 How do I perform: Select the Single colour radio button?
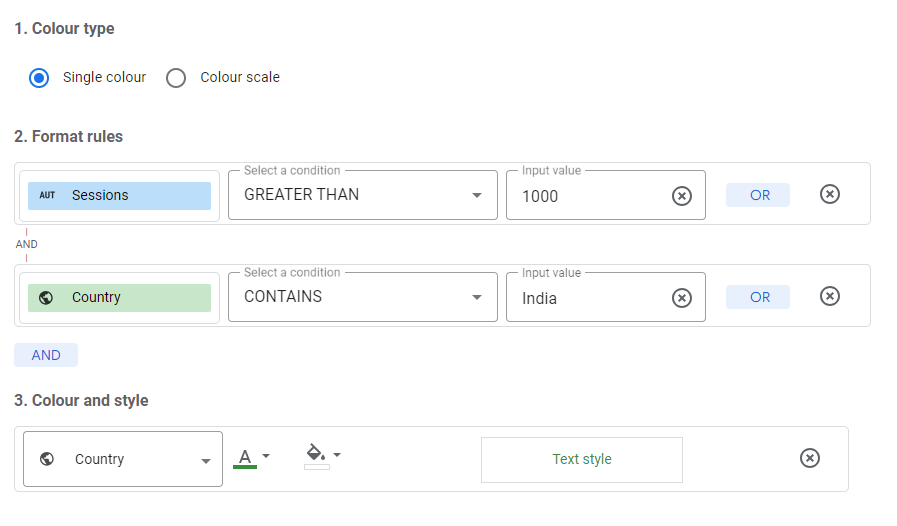click(39, 78)
